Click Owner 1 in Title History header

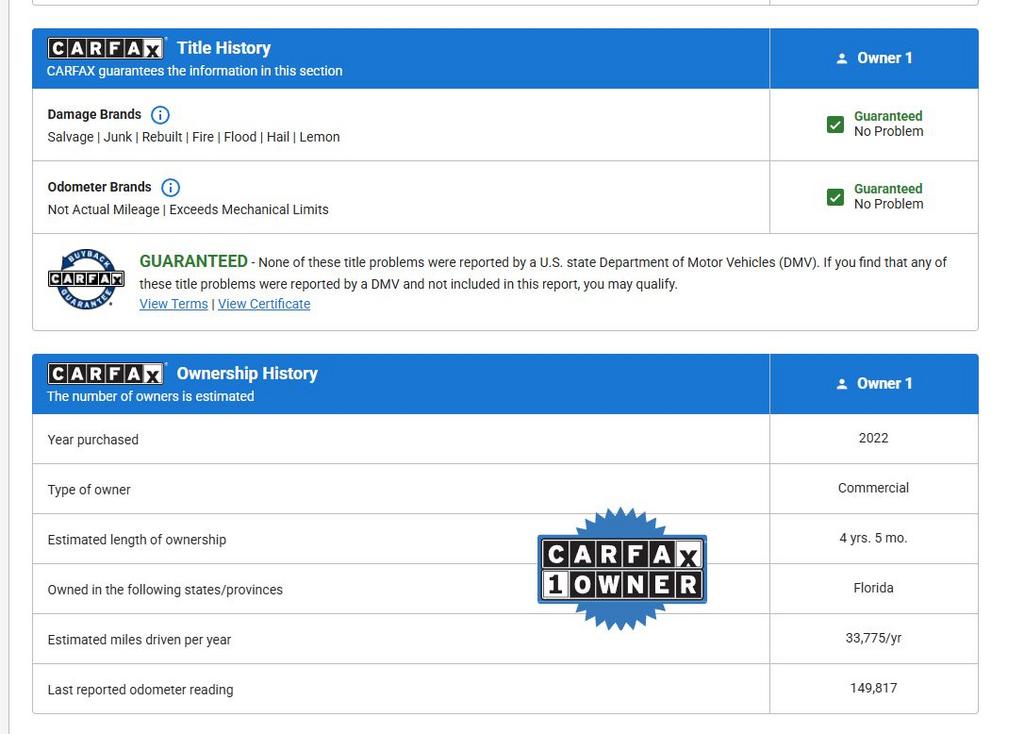coord(884,58)
